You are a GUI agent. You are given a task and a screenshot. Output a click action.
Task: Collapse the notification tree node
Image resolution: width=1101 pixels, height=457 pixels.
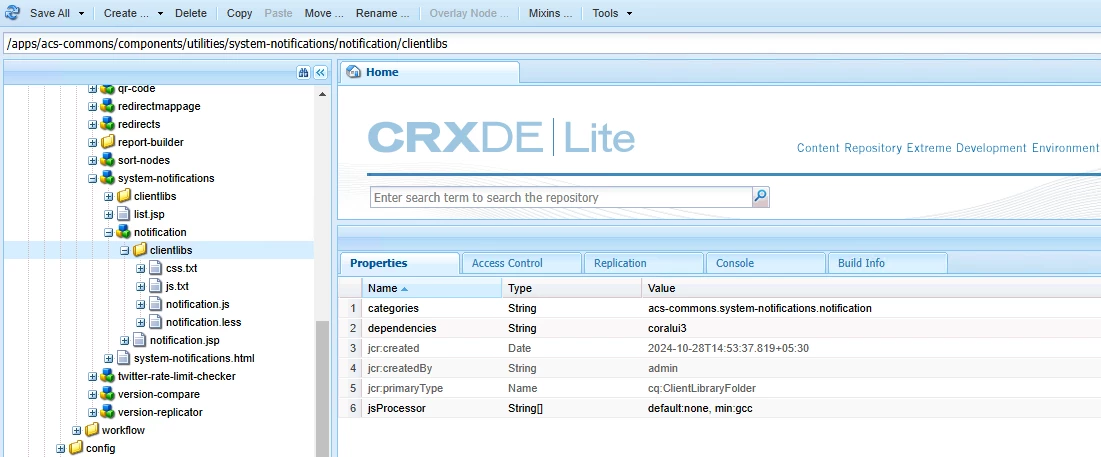tap(108, 232)
